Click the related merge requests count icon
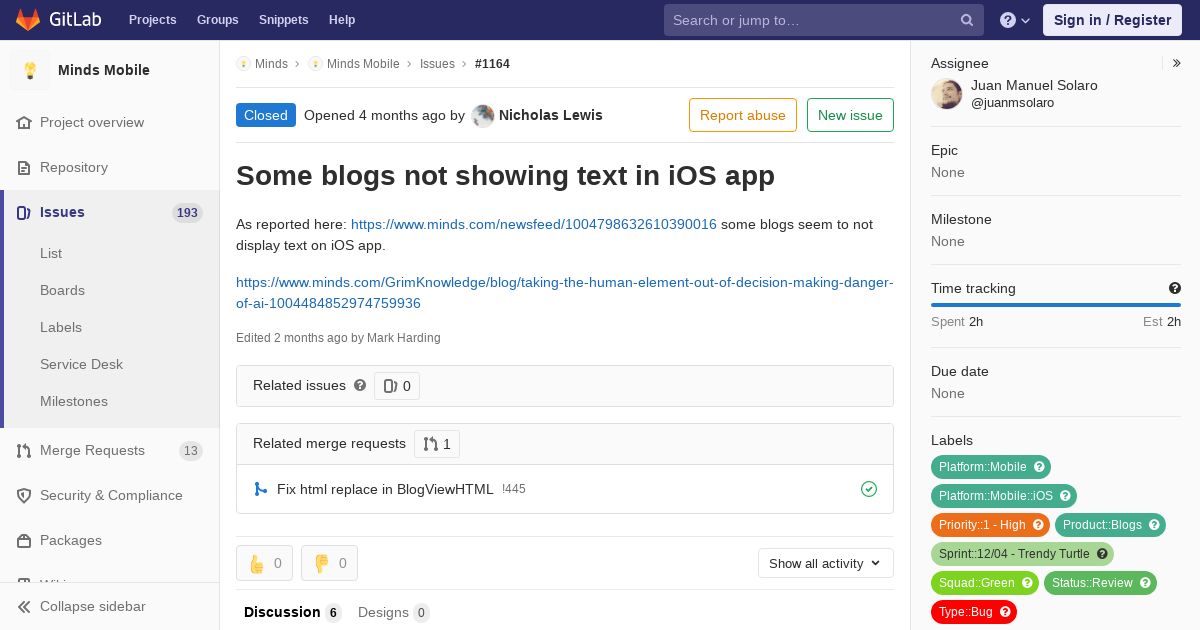Viewport: 1200px width, 630px height. tap(430, 444)
